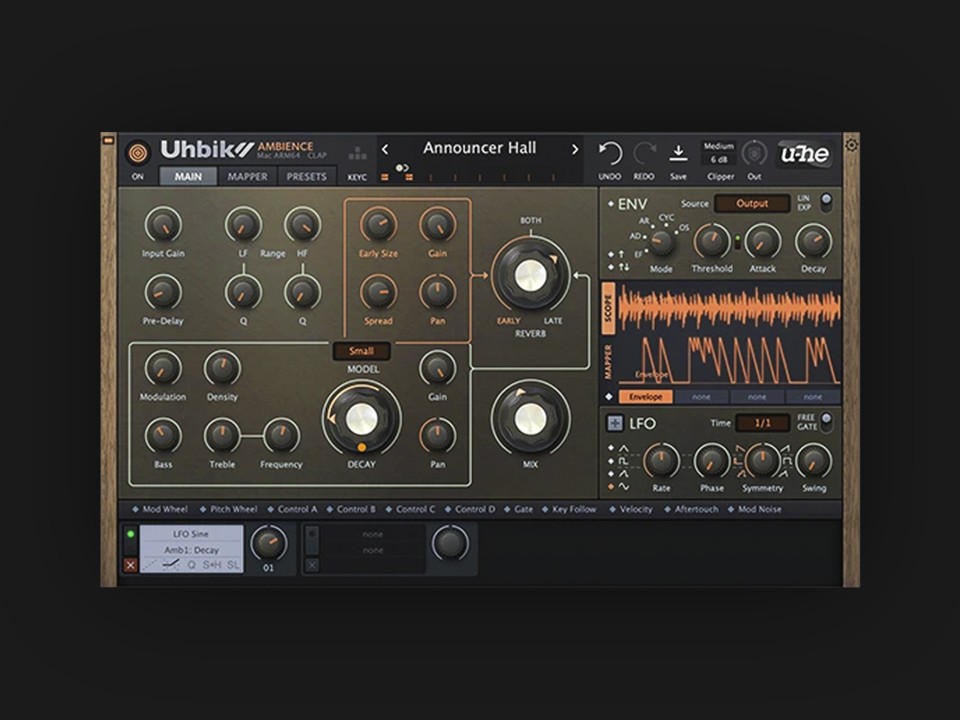This screenshot has height=720, width=960.
Task: Open the Amb1: Decay target selector
Action: pyautogui.click(x=191, y=550)
